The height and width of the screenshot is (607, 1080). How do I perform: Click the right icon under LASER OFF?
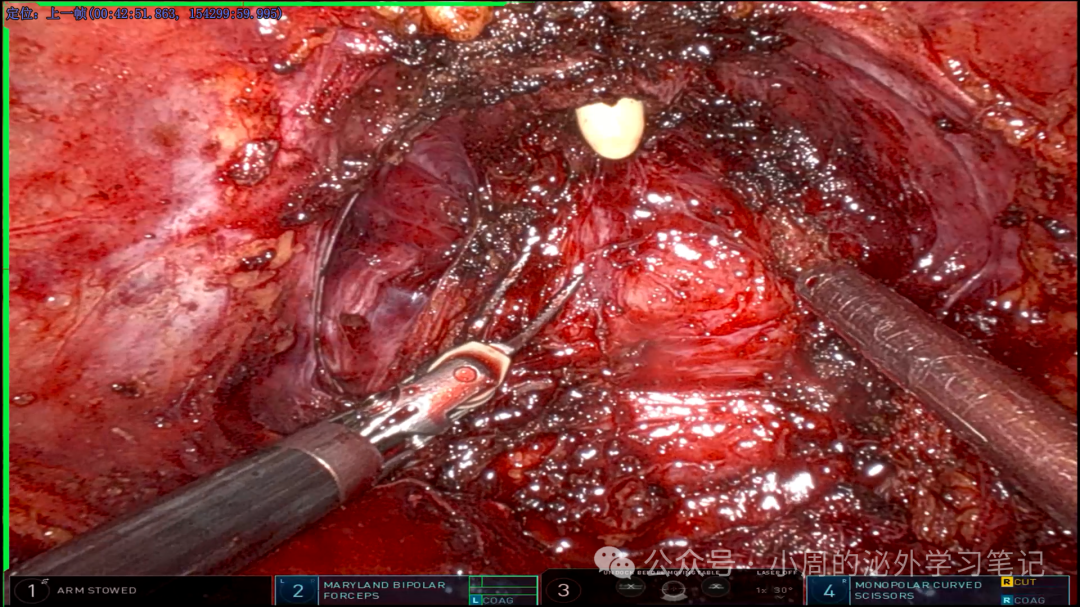point(716,588)
